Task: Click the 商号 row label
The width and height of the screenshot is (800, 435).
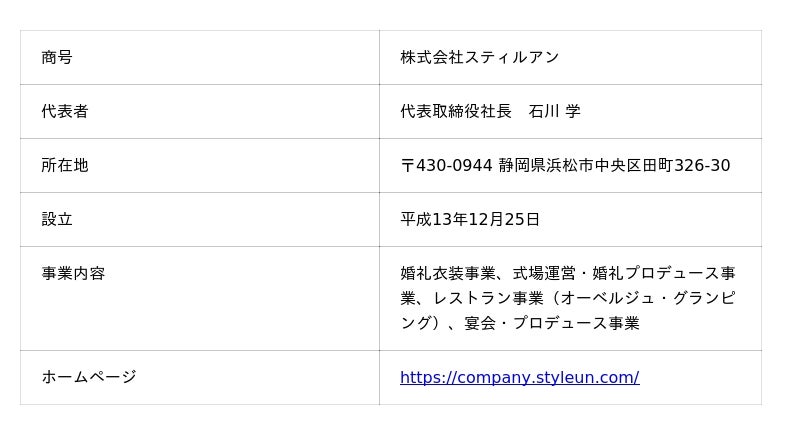Action: [x=57, y=57]
